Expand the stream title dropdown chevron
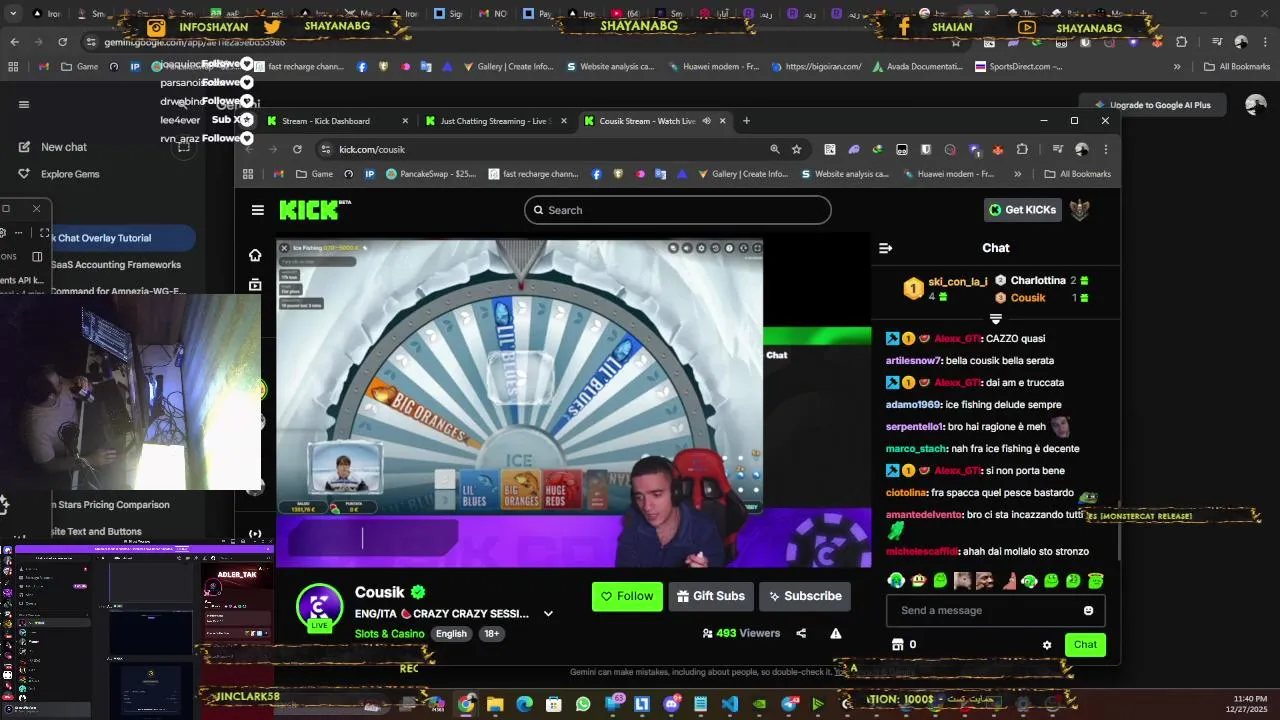Viewport: 1280px width, 720px height. 548,613
